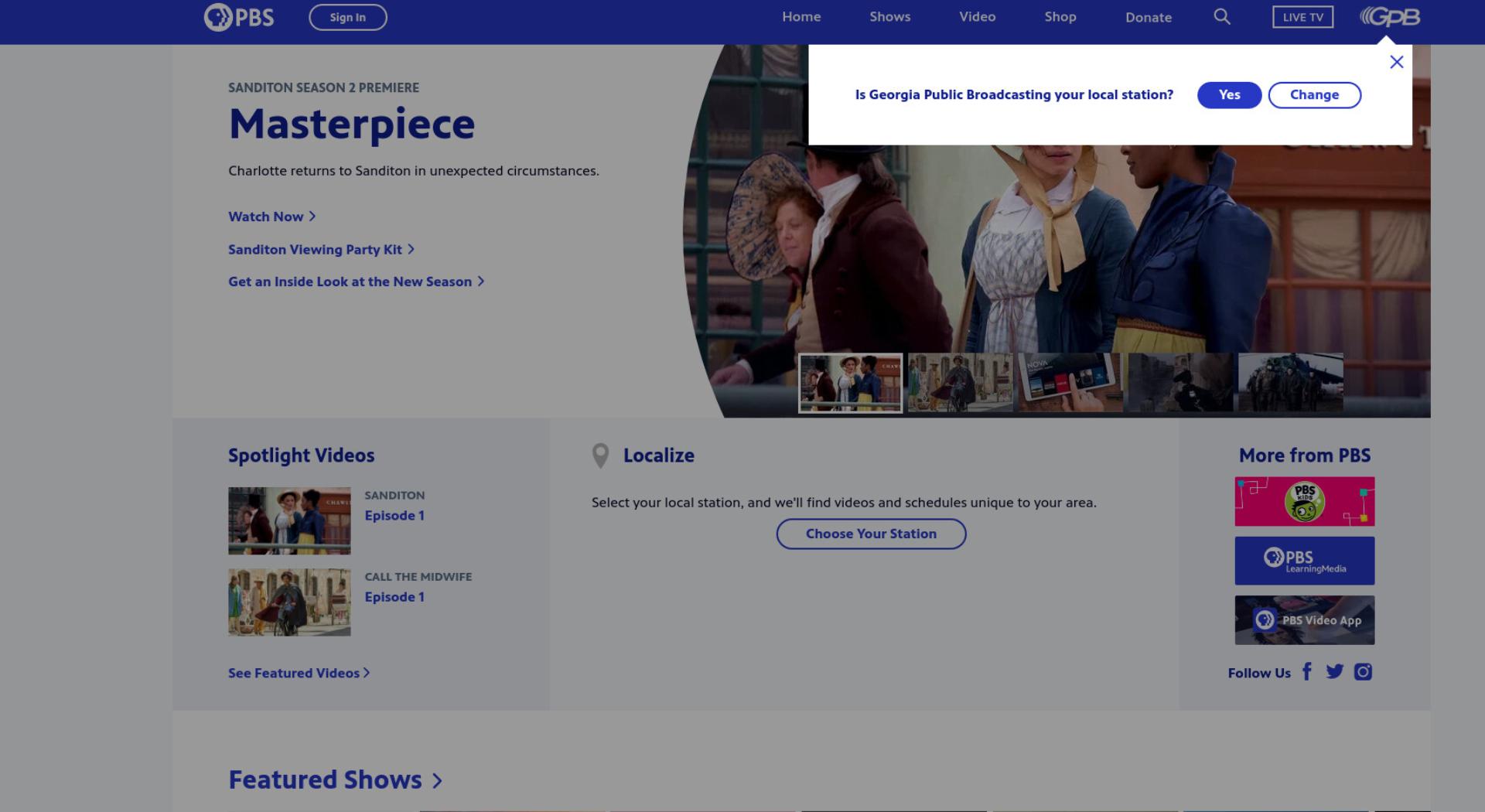
Task: Open Call the Midwife spotlight thumbnail
Action: coord(289,602)
